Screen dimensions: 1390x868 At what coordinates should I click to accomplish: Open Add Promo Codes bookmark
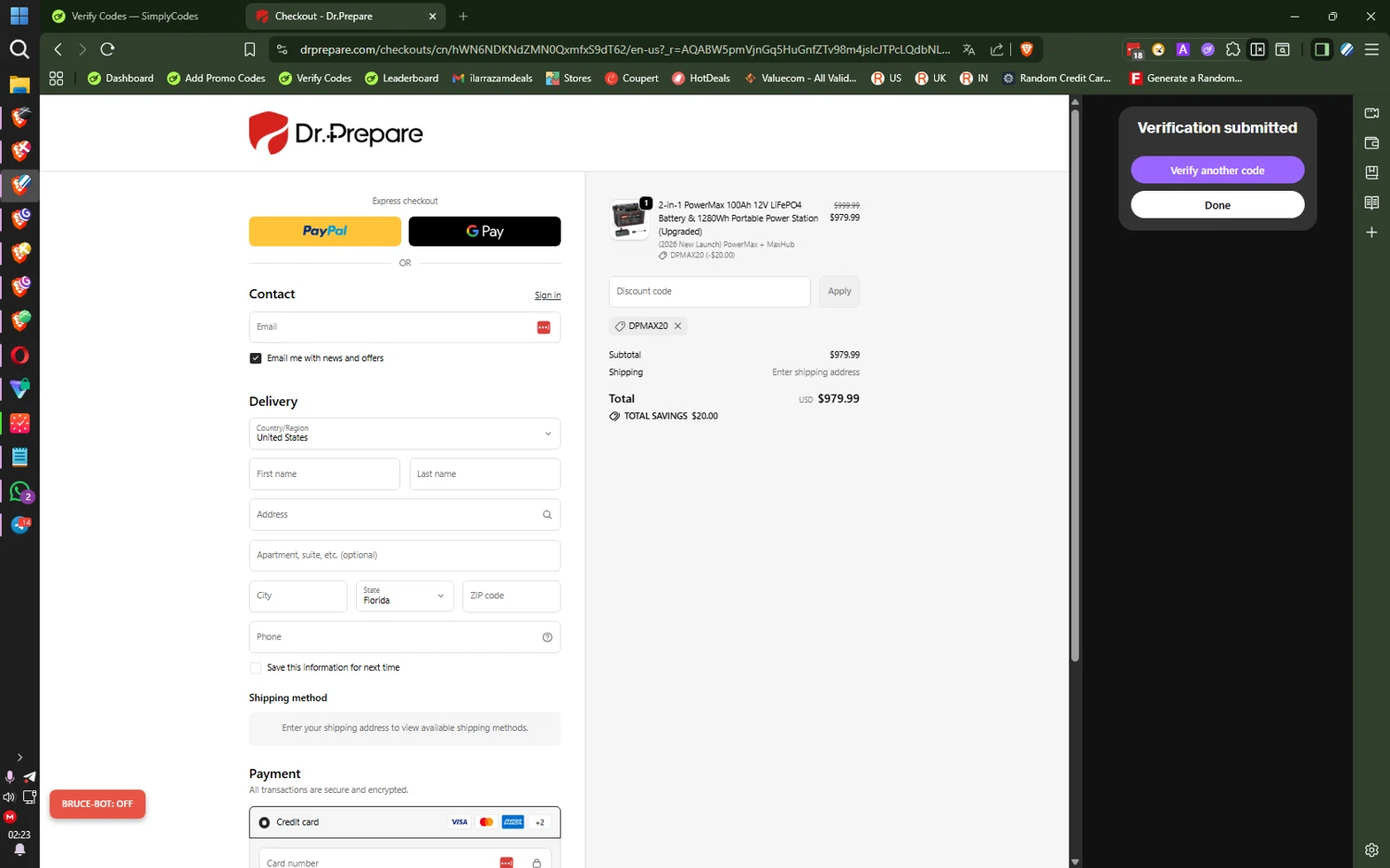[216, 79]
